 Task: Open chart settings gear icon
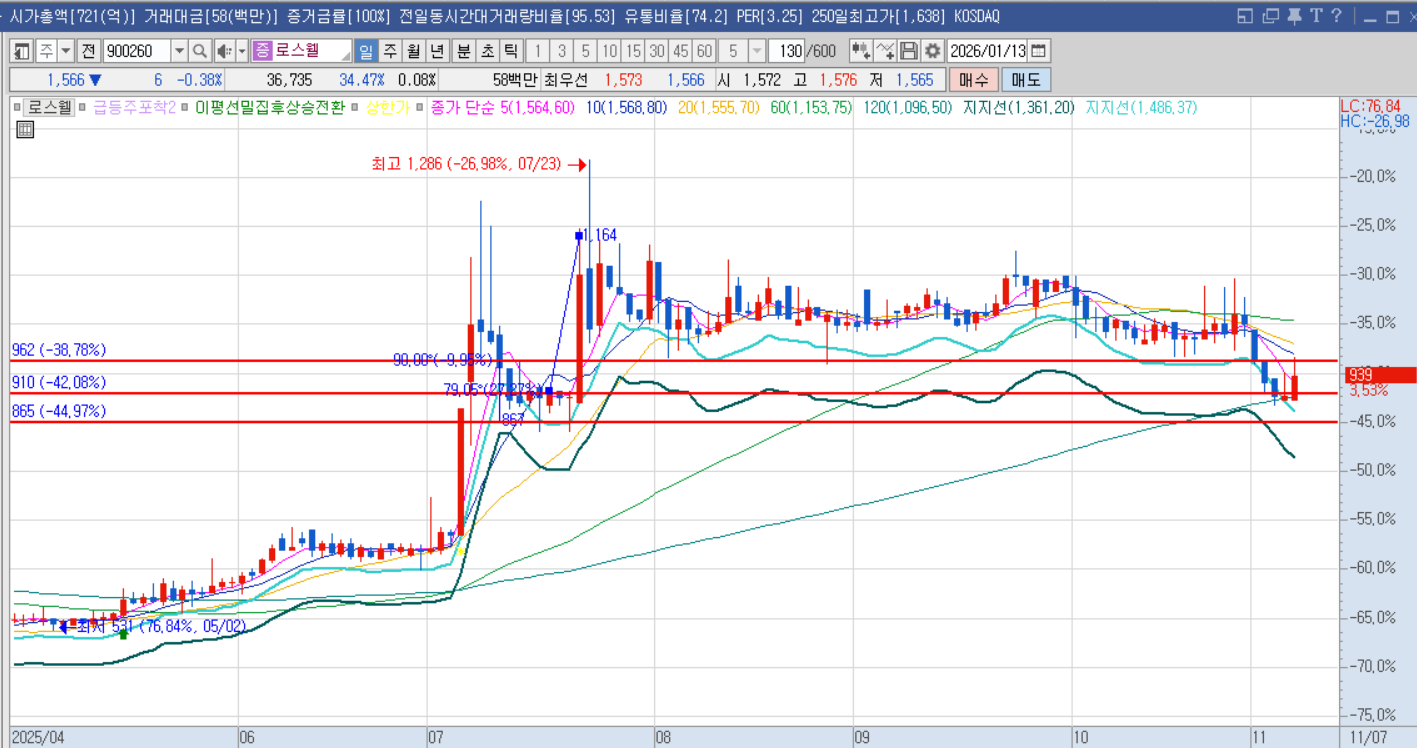[932, 51]
